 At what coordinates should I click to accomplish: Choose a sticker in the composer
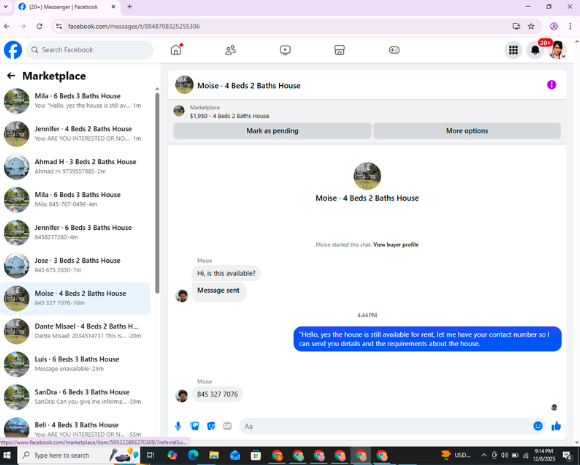point(211,426)
